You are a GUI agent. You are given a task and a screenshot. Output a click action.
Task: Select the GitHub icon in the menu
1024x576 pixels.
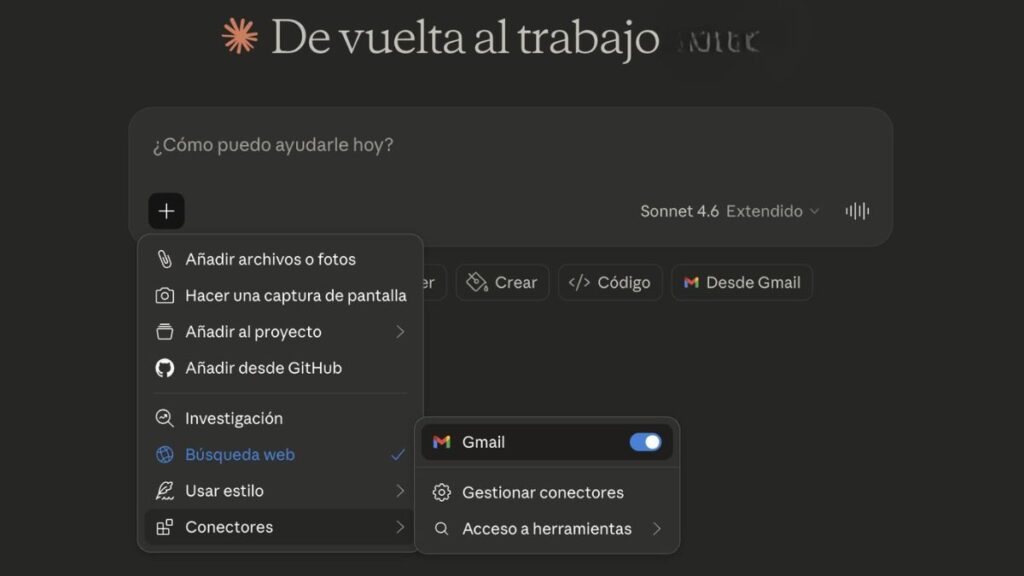pyautogui.click(x=164, y=367)
